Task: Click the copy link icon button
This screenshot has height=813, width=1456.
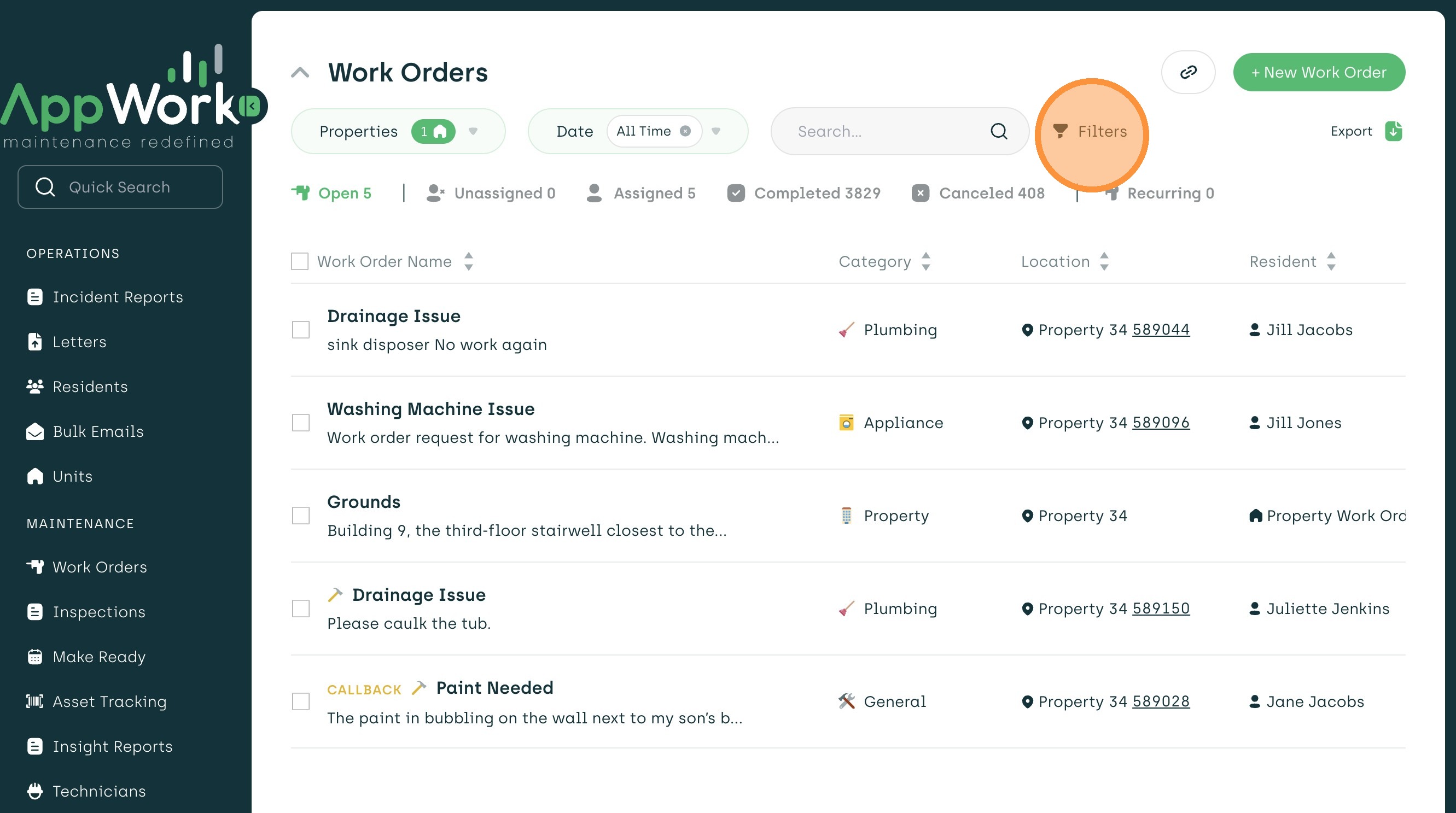Action: [1187, 72]
